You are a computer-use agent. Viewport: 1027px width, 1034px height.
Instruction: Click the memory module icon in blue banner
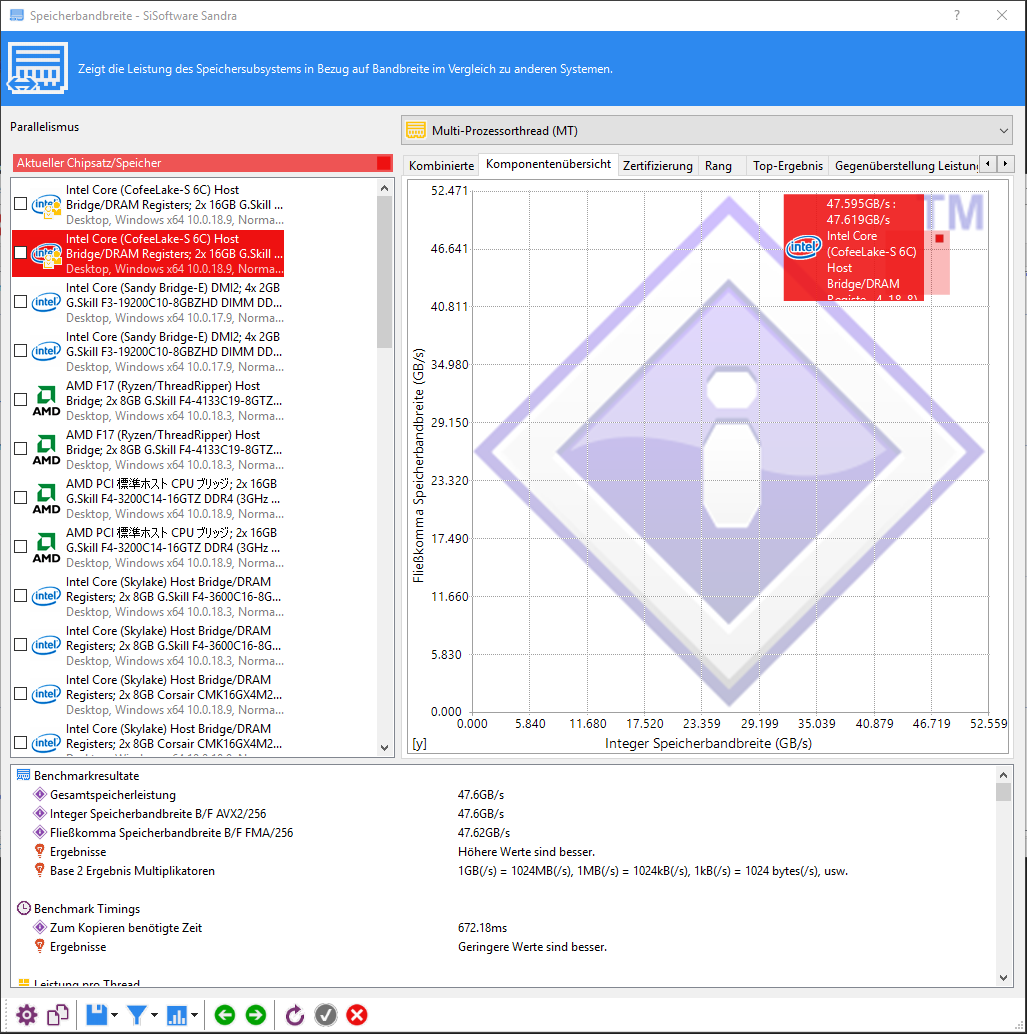pyautogui.click(x=38, y=67)
